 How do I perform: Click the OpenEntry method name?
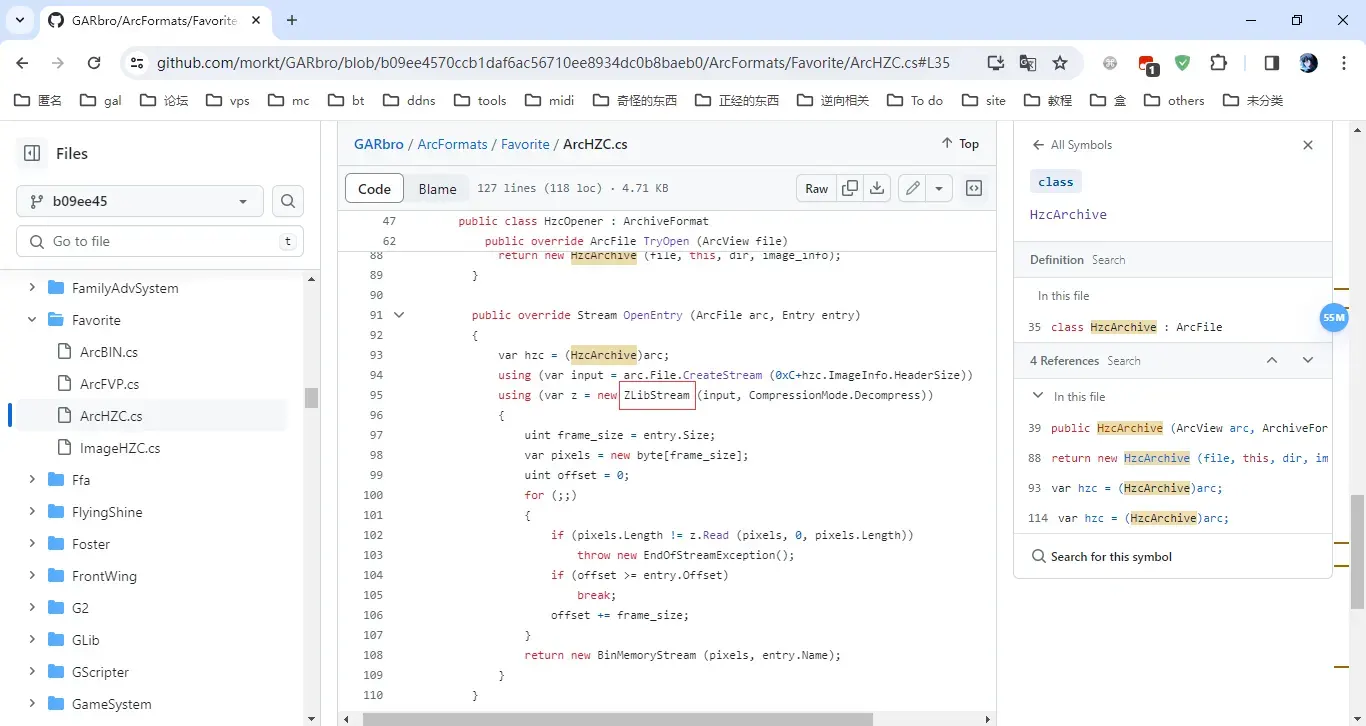click(x=652, y=315)
